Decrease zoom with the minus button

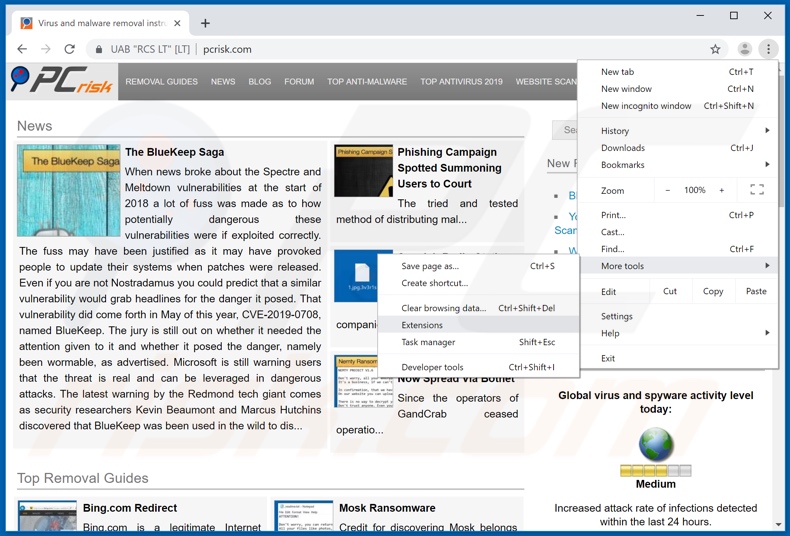pyautogui.click(x=668, y=190)
